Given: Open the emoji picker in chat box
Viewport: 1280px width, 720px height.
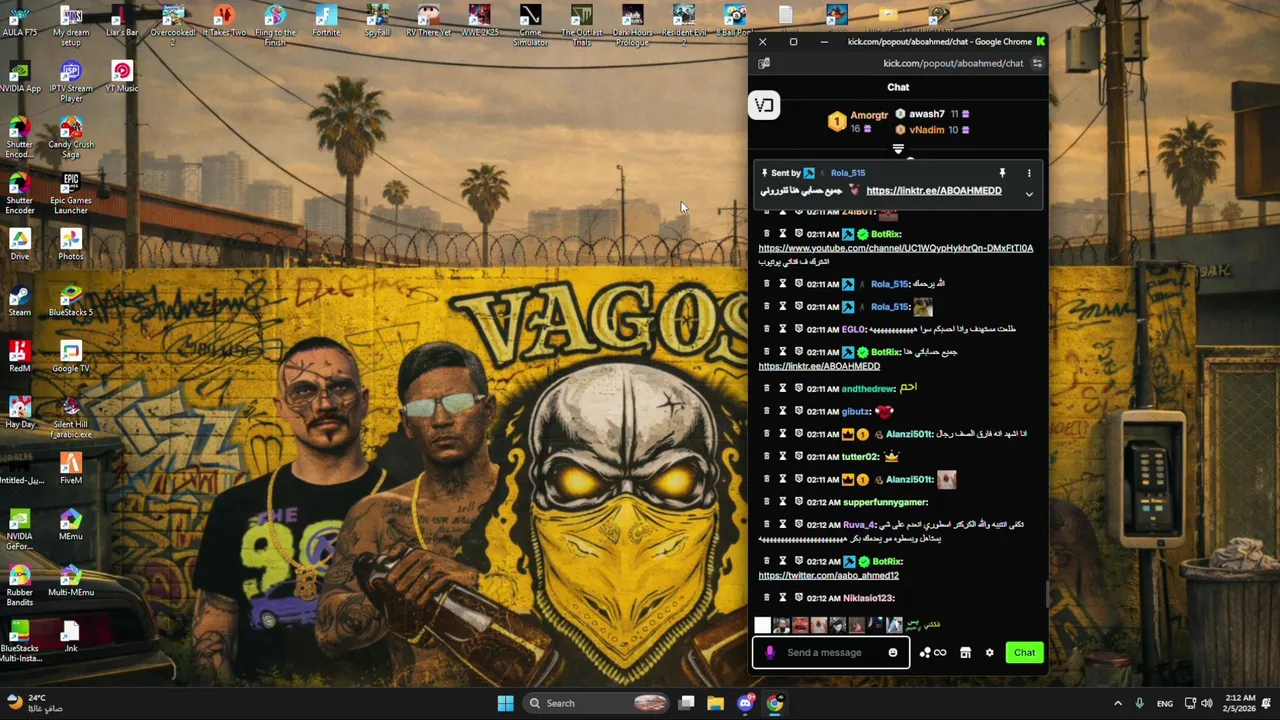Looking at the screenshot, I should [893, 653].
